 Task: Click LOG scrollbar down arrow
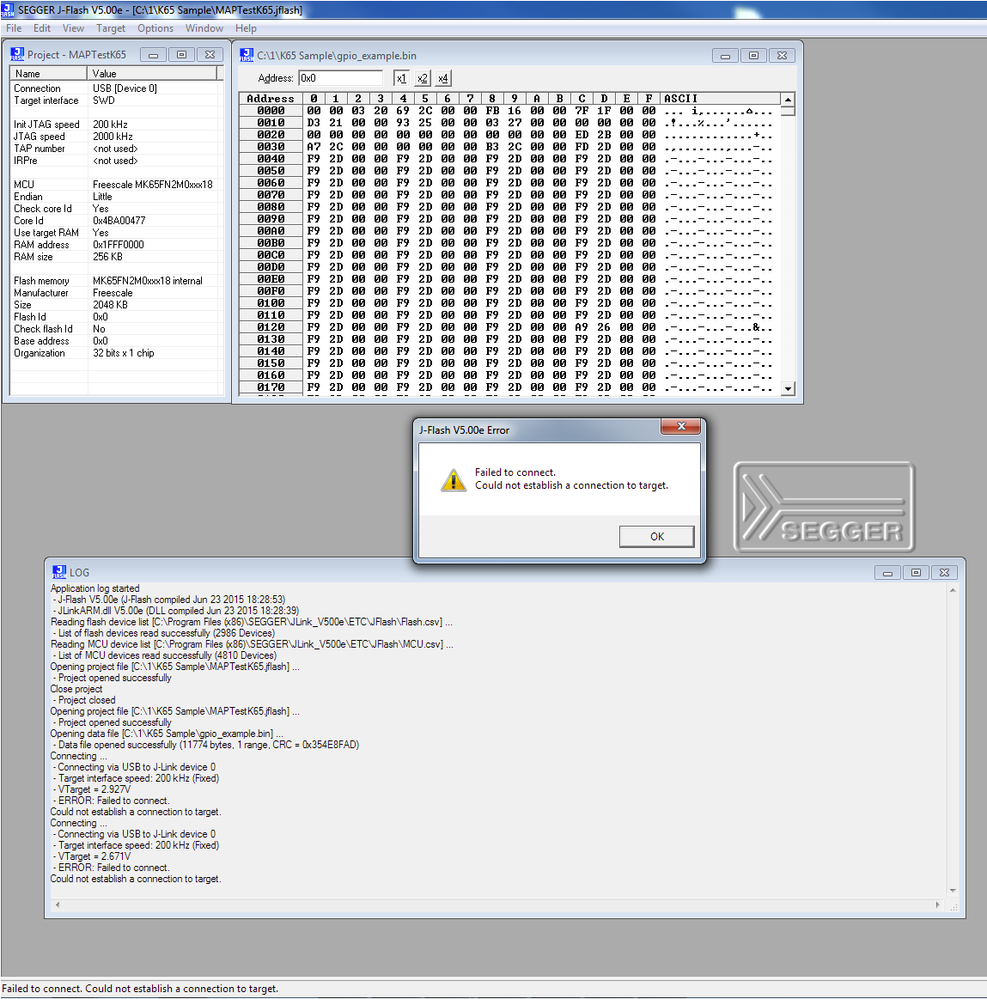953,891
